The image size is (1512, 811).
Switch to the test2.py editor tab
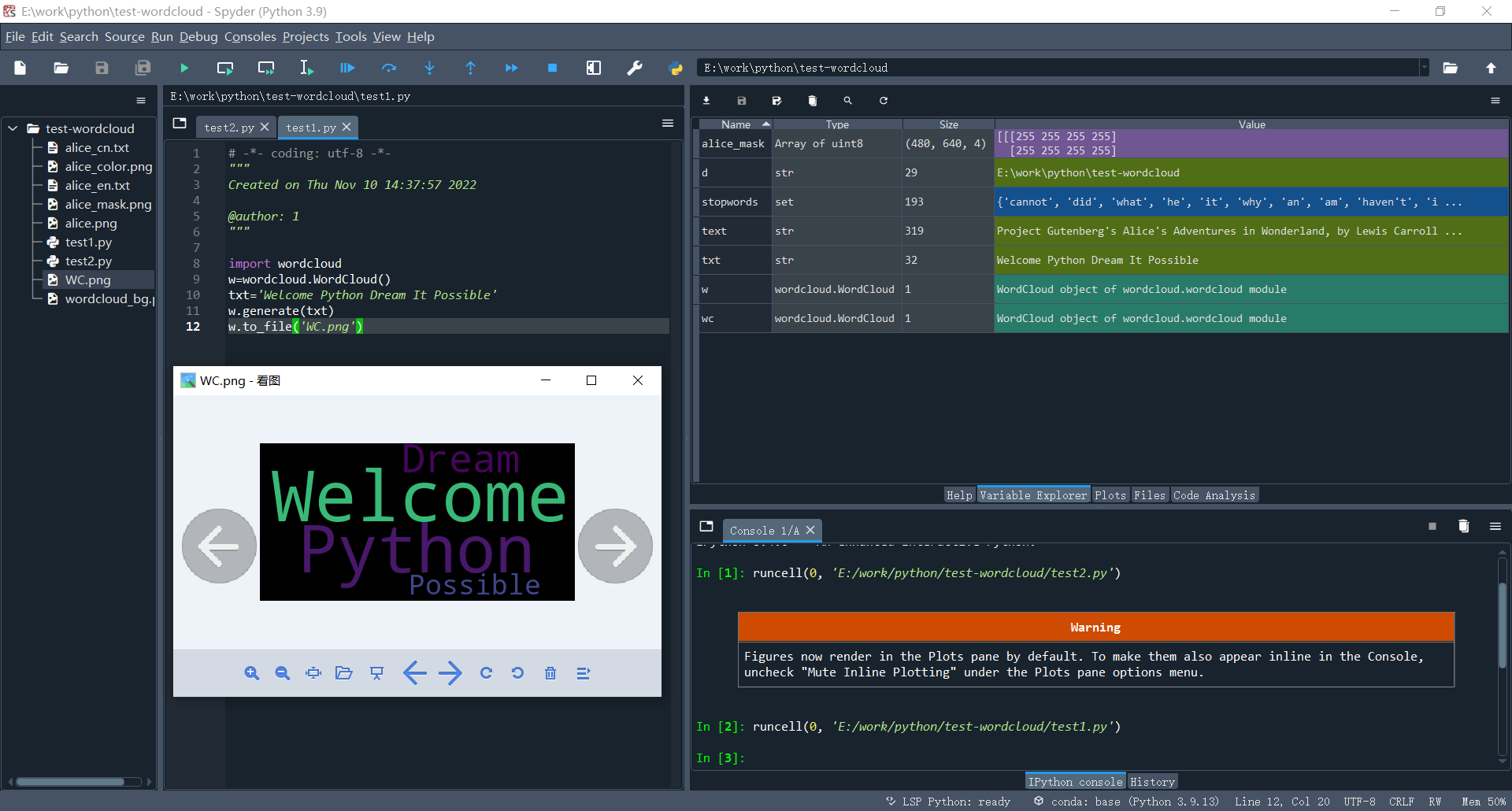pos(228,128)
